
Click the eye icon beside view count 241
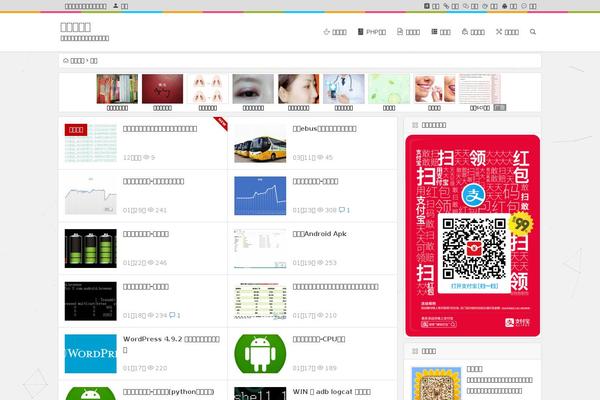151,210
